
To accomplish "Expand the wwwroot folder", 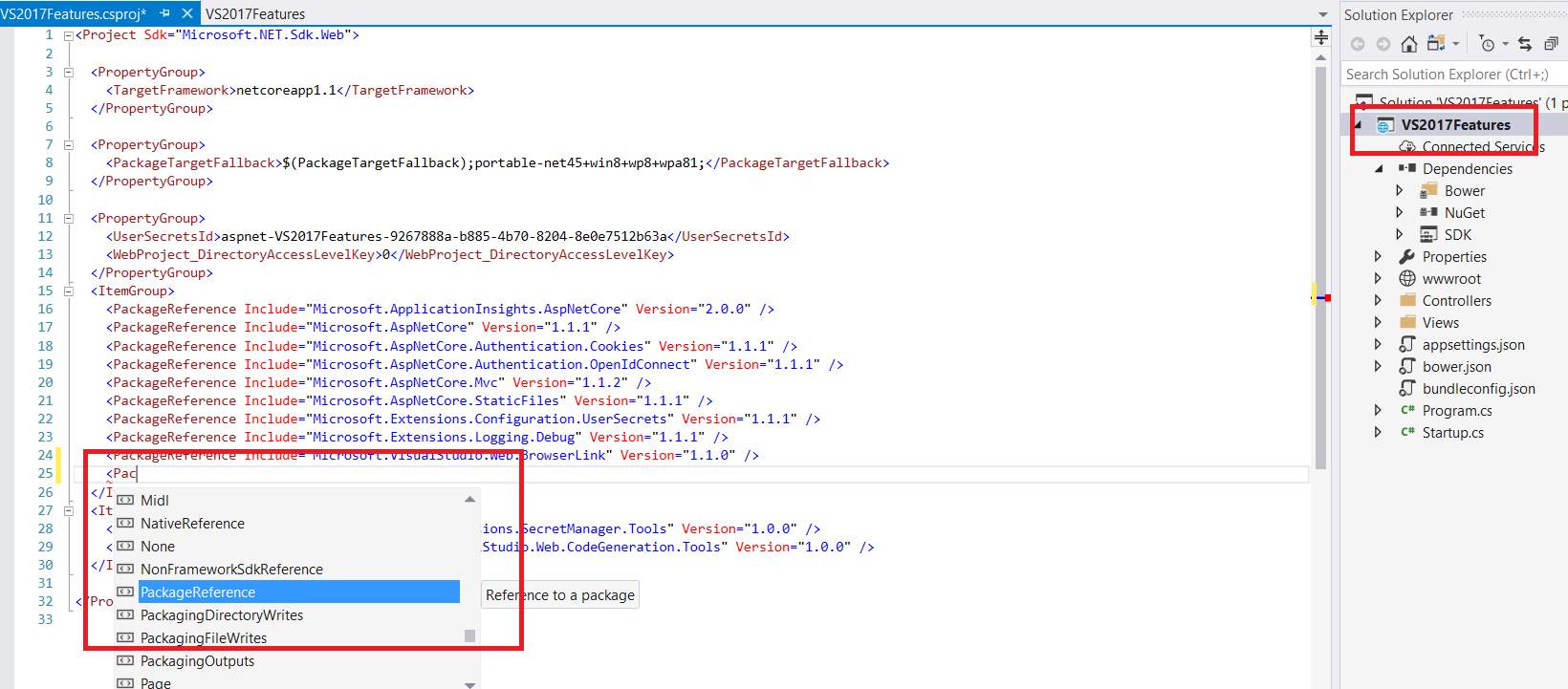I will [1378, 279].
